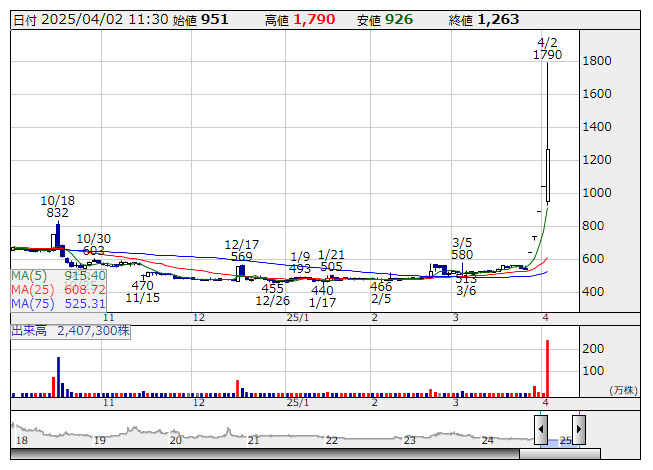Click the 高値 1,790 value in header
The height and width of the screenshot is (470, 653).
pos(313,19)
